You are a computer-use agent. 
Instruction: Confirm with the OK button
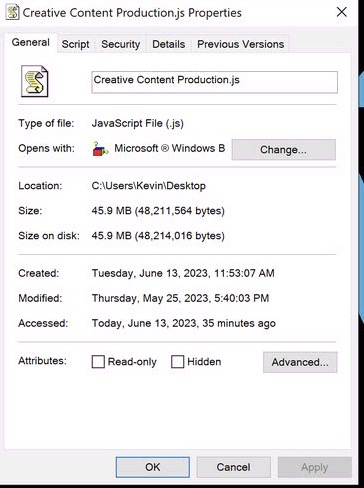tap(153, 467)
